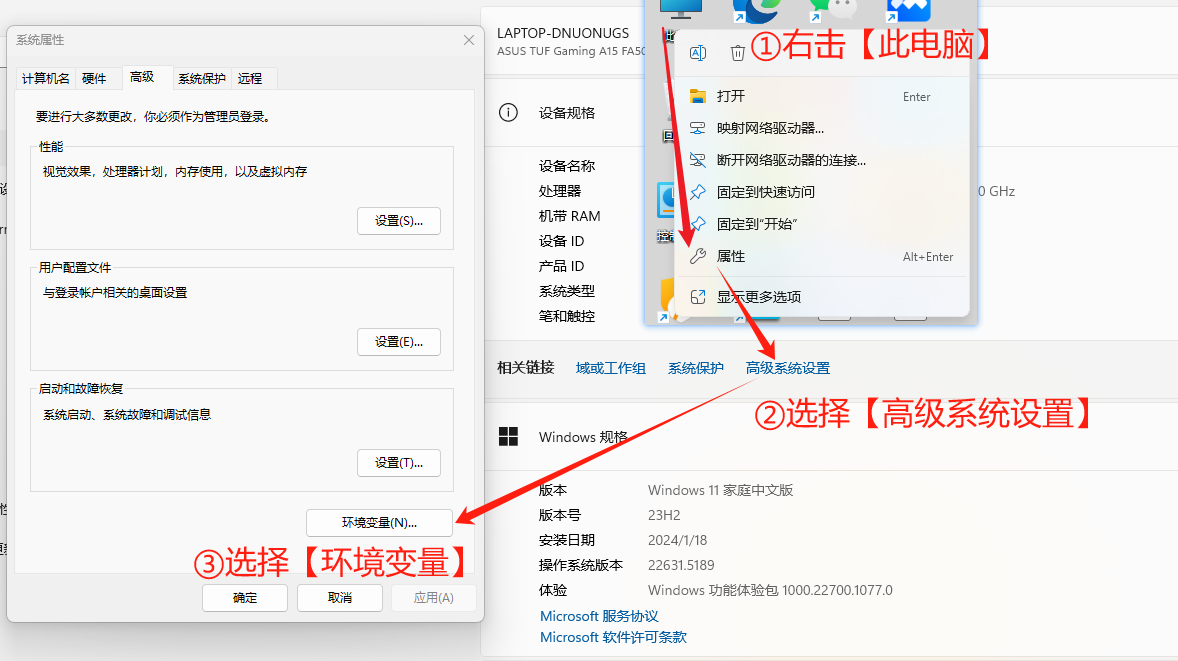Click 设置(E)... under 用户配置文件
Viewport: 1178px width, 661px height.
tap(399, 342)
